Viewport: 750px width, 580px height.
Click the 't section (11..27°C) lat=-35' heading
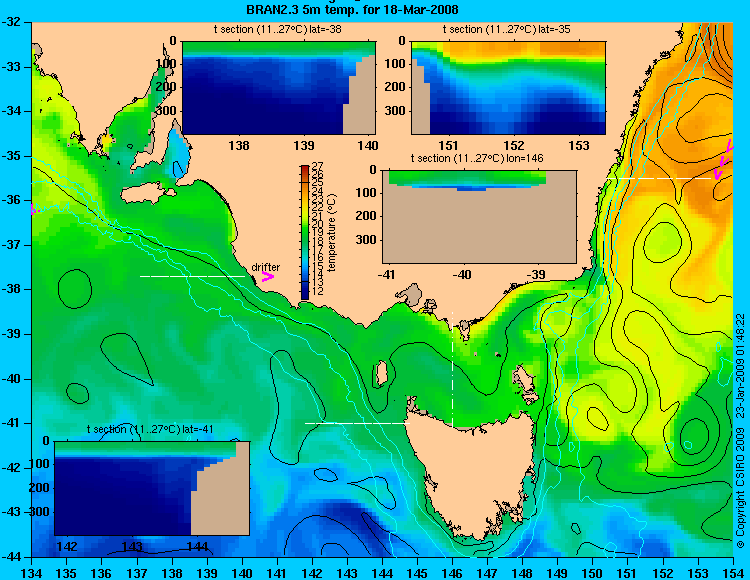507,29
